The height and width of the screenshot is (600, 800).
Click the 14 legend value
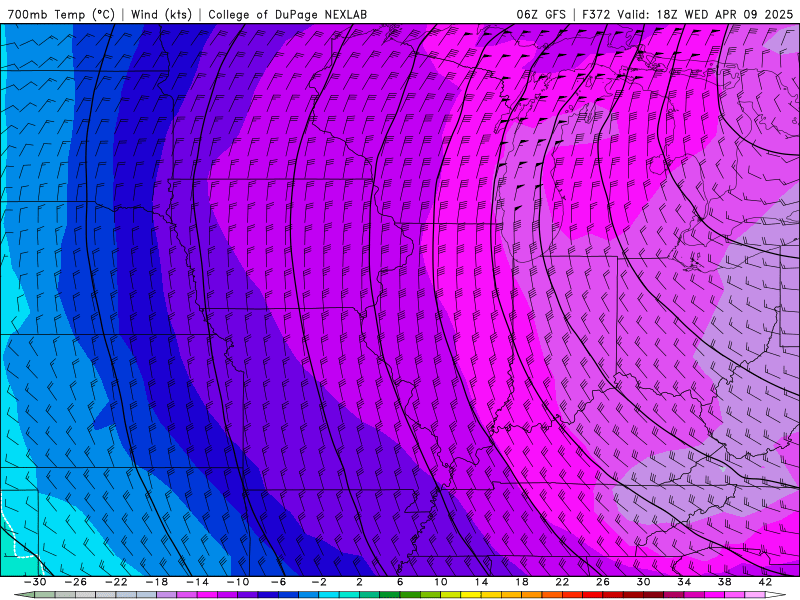tap(481, 582)
